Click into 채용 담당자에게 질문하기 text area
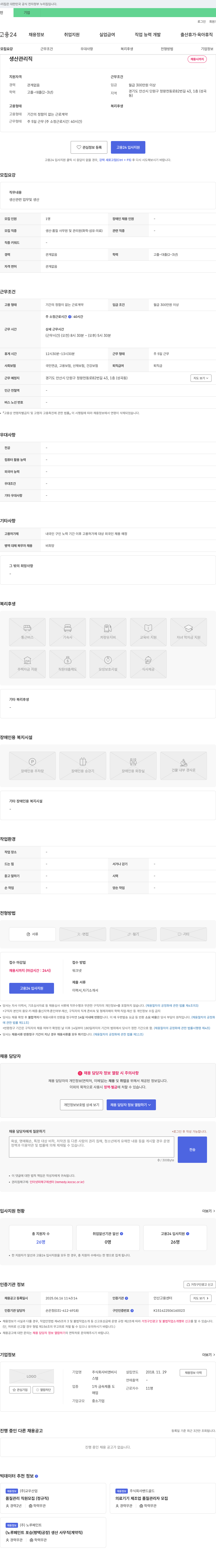Screen dimensions: 216x1568 (x=91, y=1147)
